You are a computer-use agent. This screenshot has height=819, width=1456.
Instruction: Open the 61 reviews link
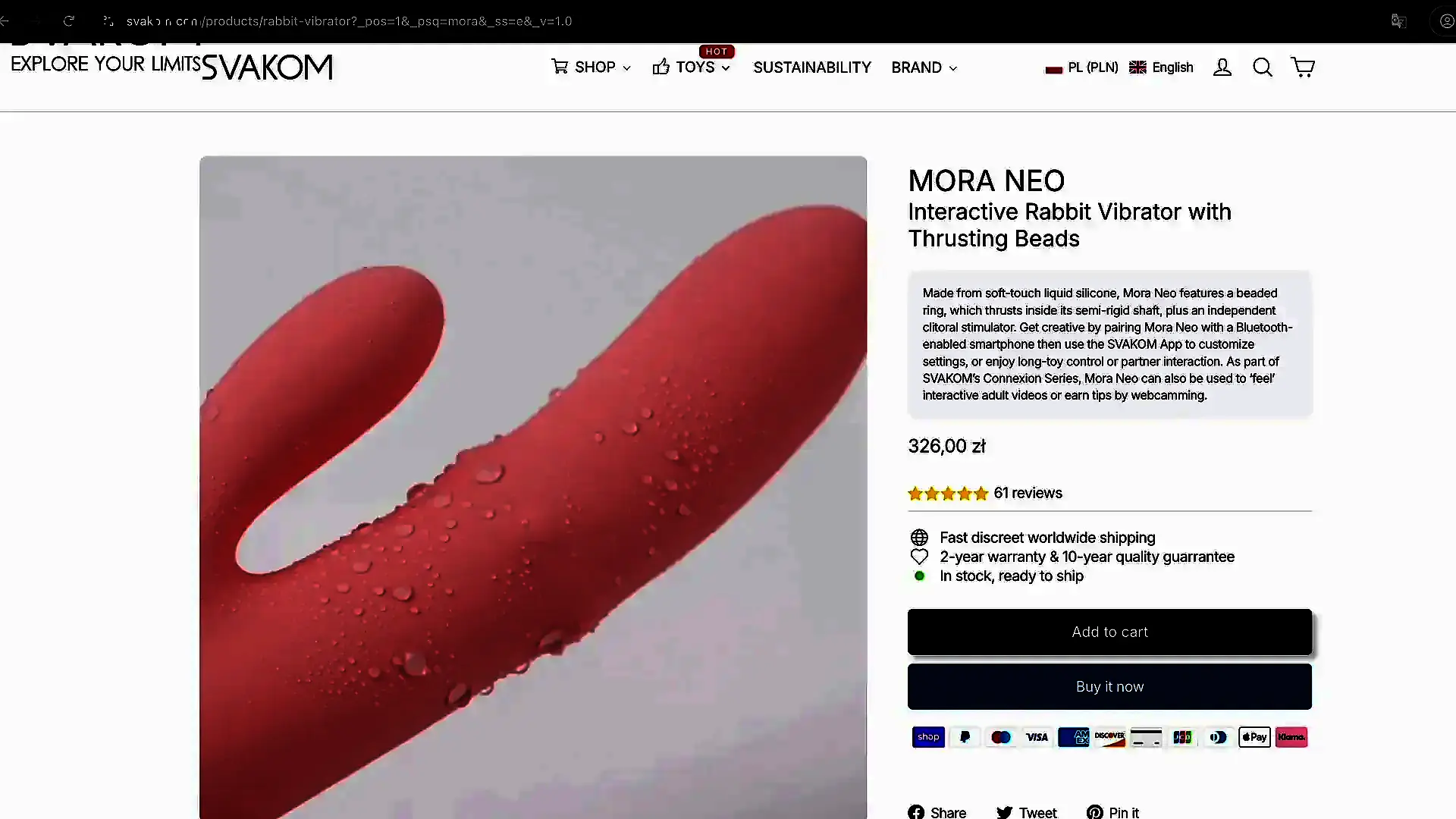[x=1028, y=493]
